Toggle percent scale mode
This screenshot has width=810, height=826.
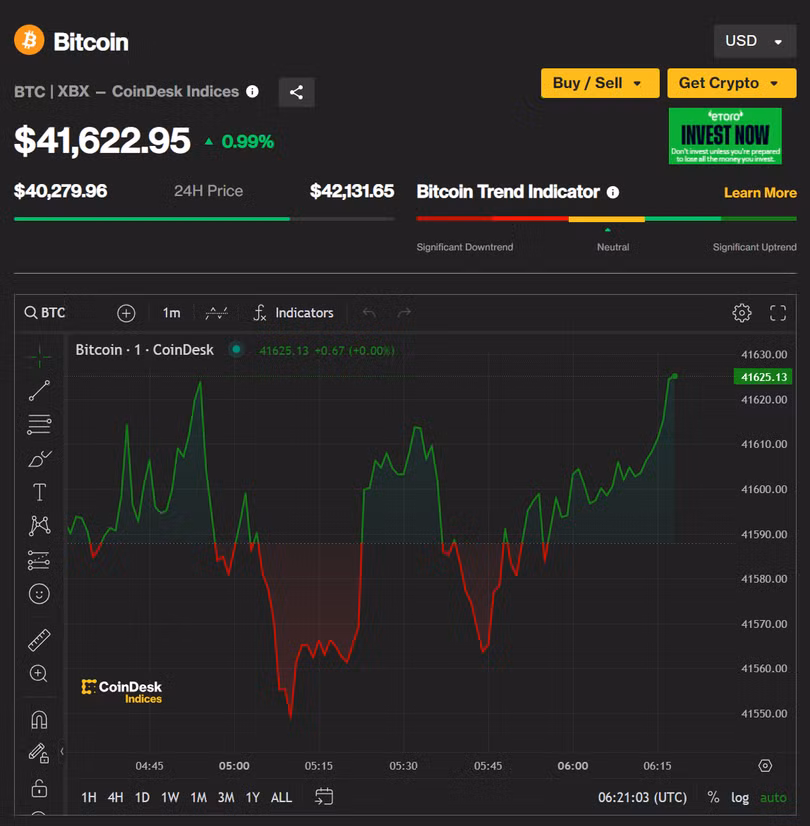pos(713,797)
